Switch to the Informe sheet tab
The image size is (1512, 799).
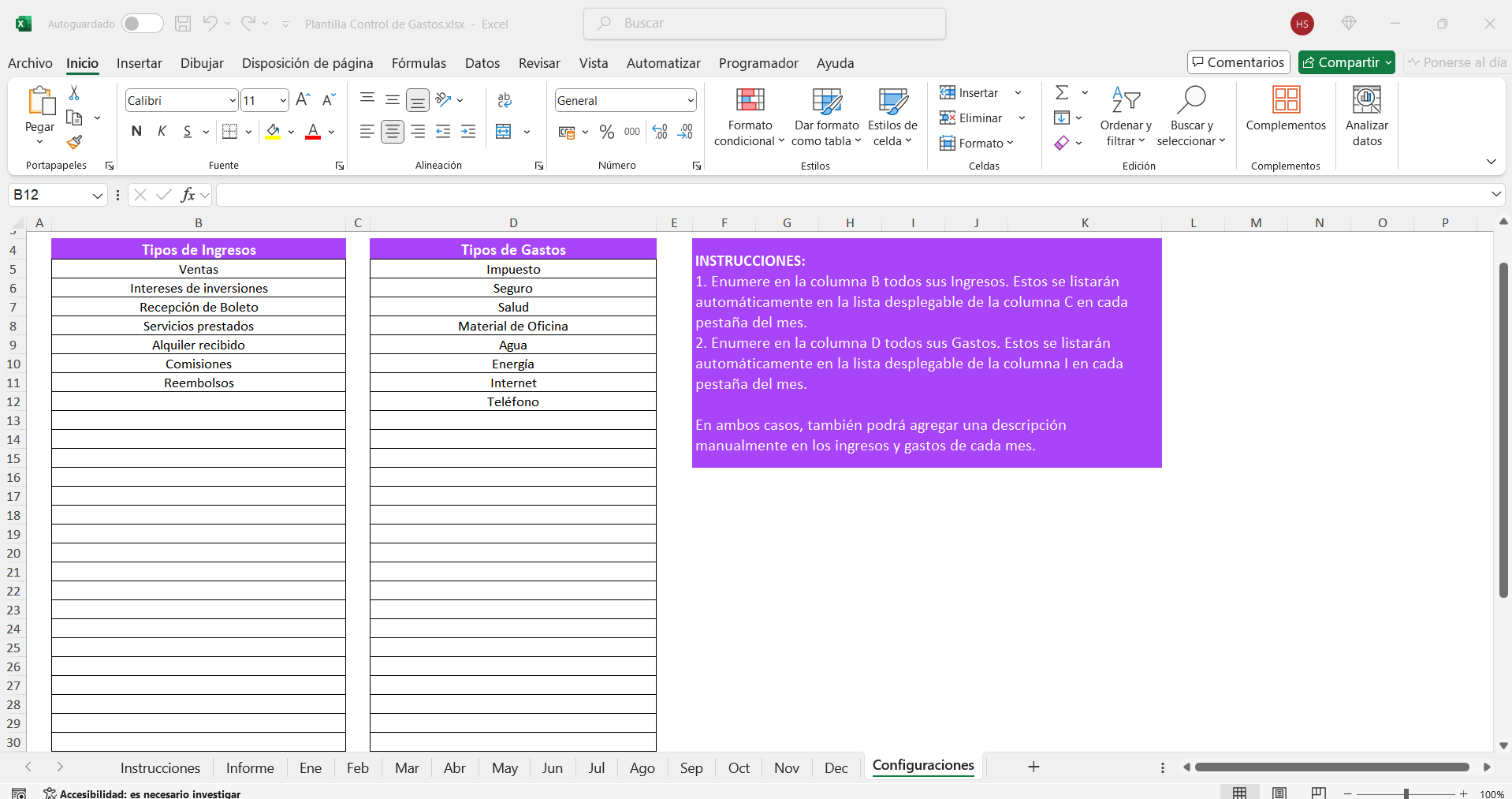[x=250, y=768]
